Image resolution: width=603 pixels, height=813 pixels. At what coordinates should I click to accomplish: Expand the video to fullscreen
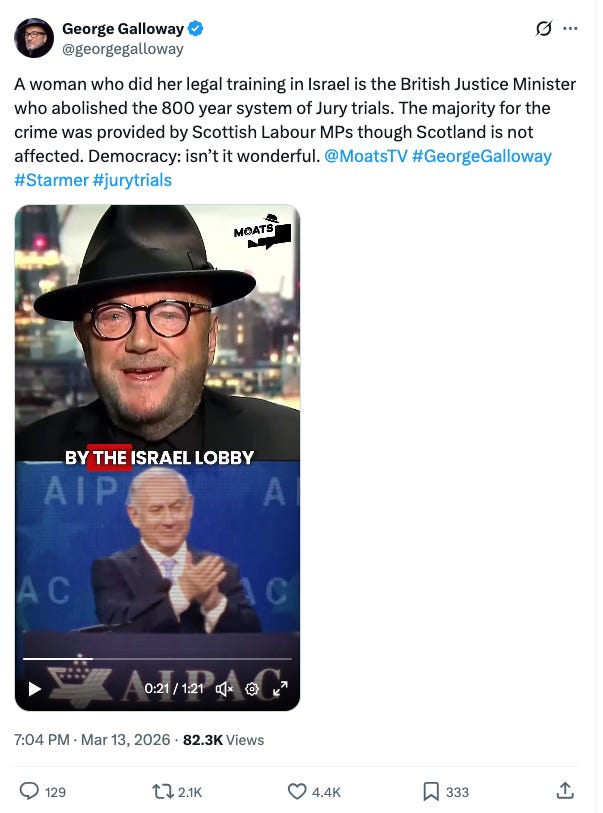tap(280, 689)
